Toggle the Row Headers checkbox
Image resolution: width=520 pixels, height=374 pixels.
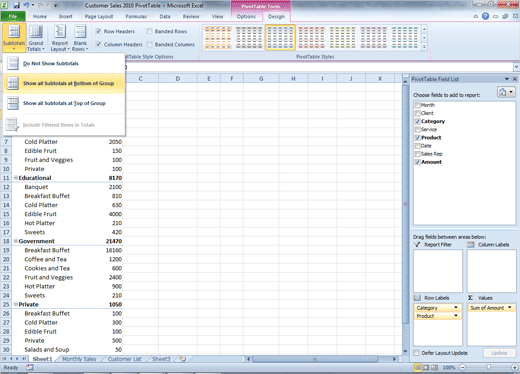point(99,31)
